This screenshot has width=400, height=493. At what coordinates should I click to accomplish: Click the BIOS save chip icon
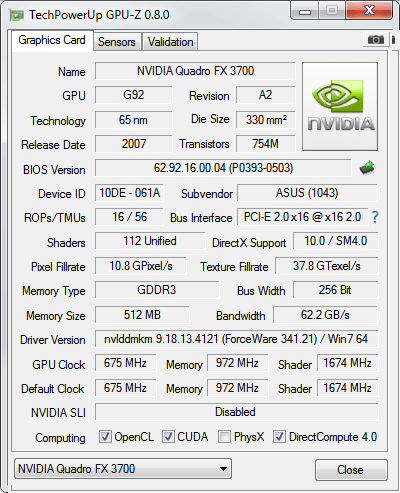[x=367, y=168]
